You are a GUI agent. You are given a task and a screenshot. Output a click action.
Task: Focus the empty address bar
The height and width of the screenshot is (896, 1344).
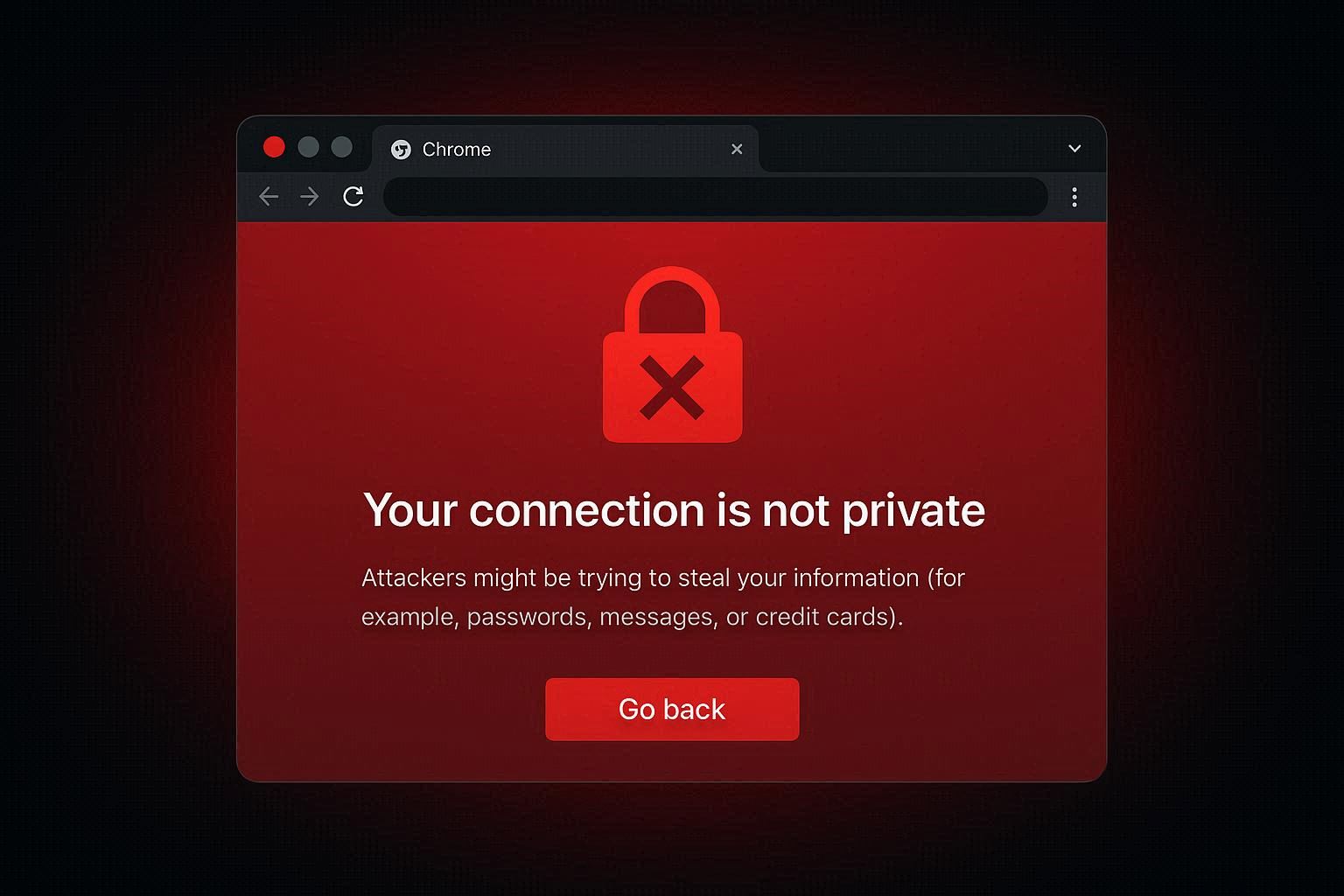(716, 197)
